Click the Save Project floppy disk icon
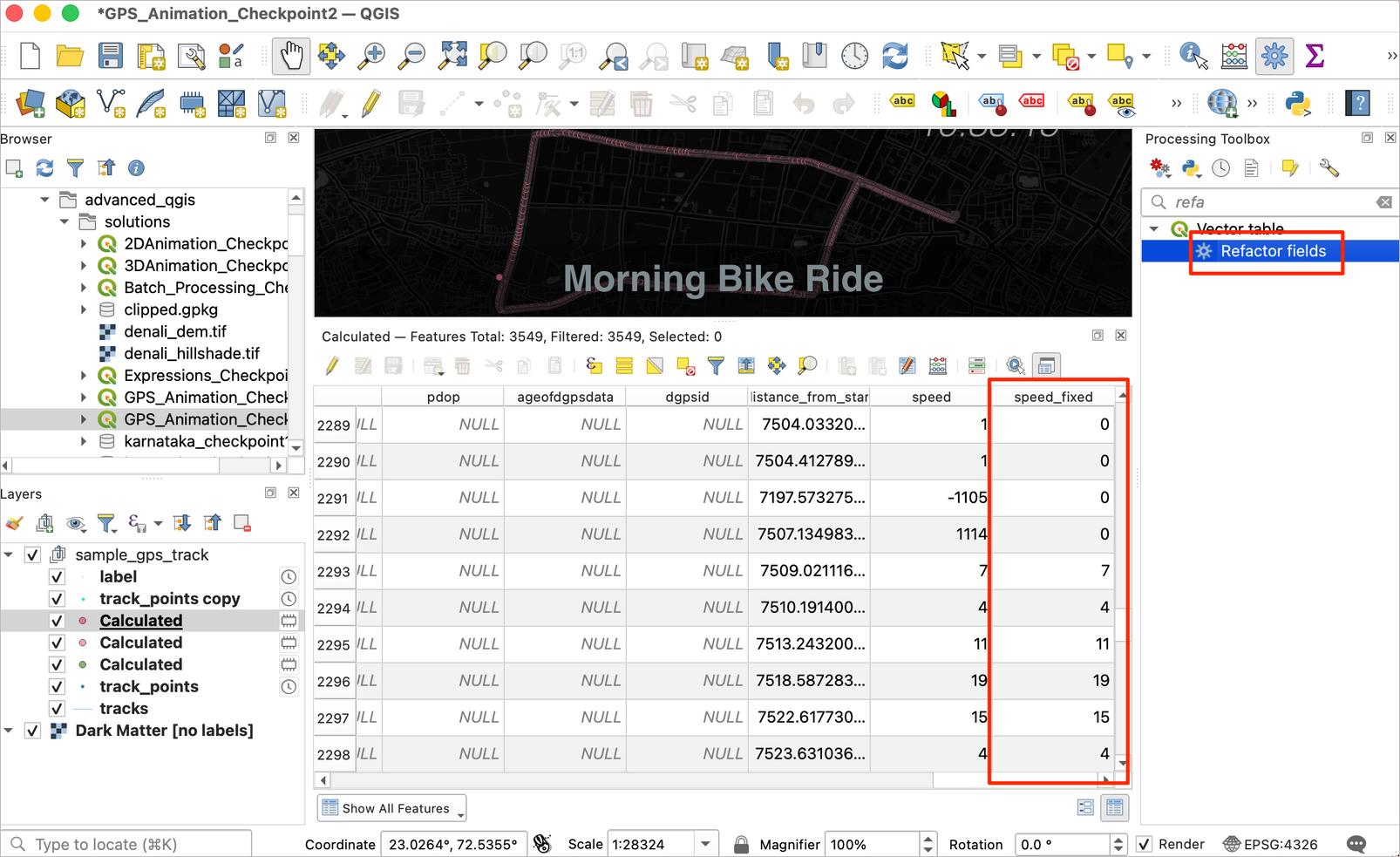The height and width of the screenshot is (857, 1400). [x=111, y=57]
